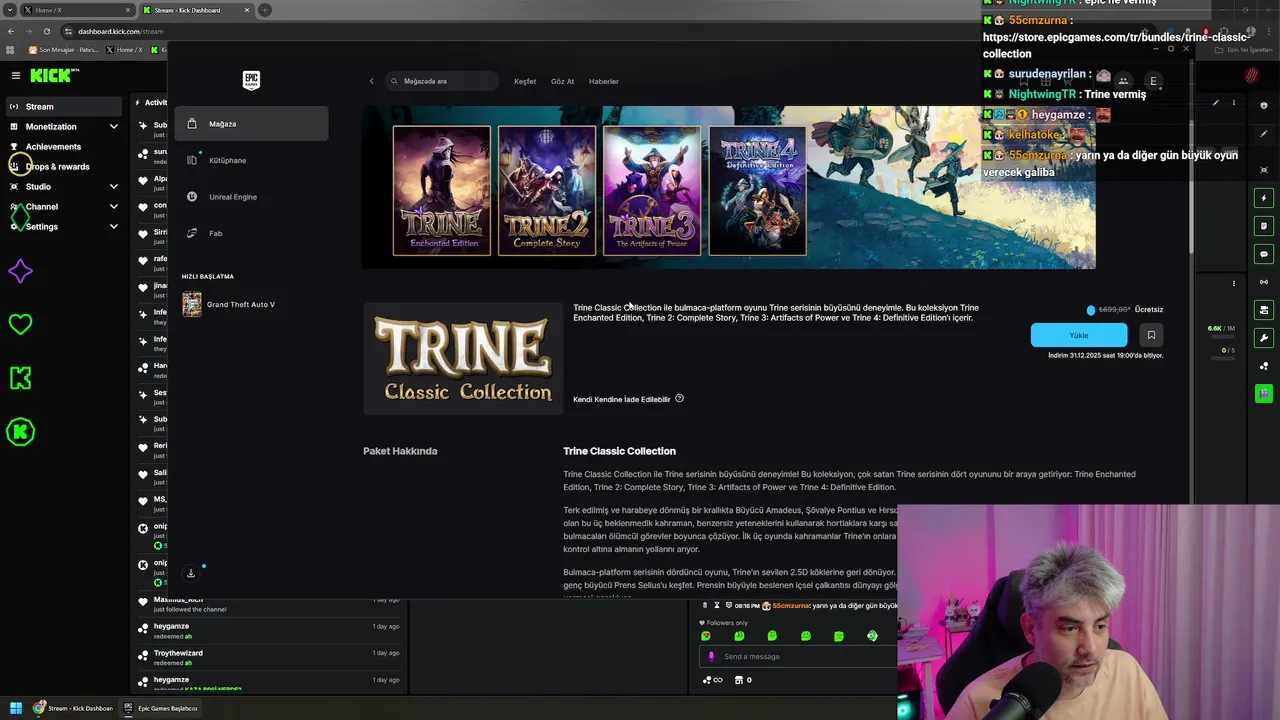
Task: Expand the Channel section chevron
Action: pyautogui.click(x=113, y=207)
